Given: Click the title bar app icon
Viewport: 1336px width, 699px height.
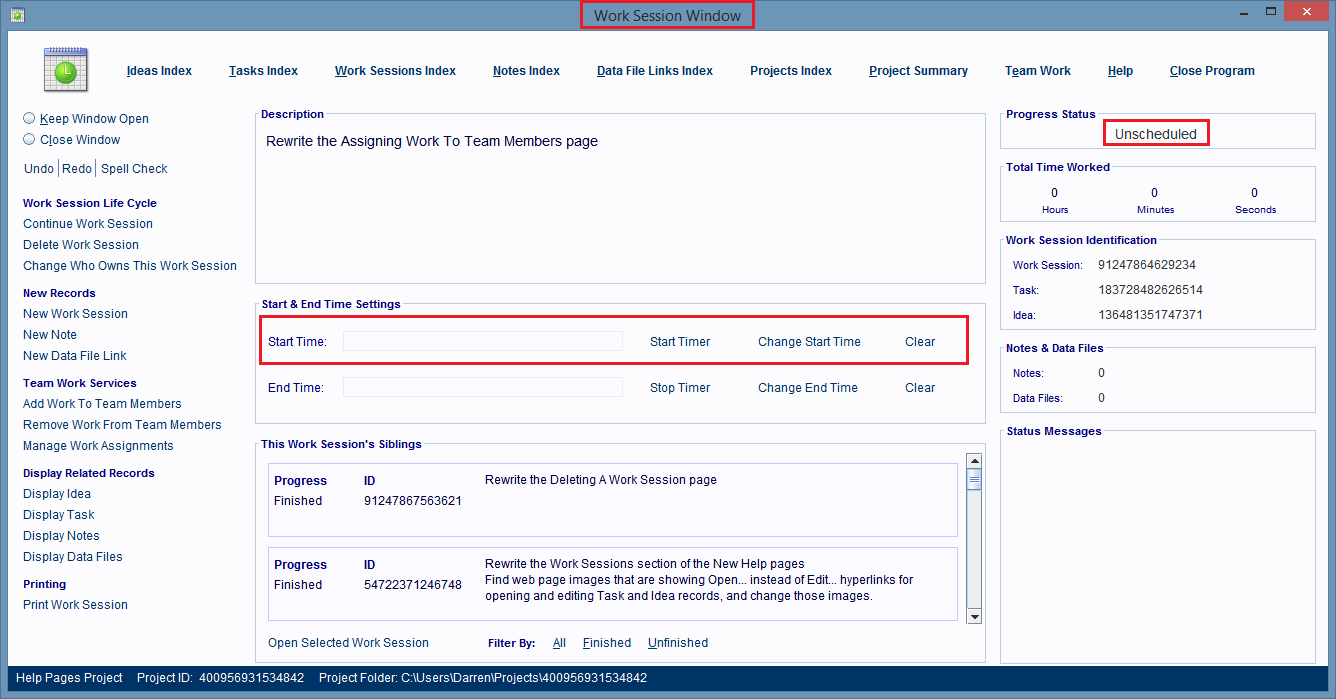Looking at the screenshot, I should (17, 14).
